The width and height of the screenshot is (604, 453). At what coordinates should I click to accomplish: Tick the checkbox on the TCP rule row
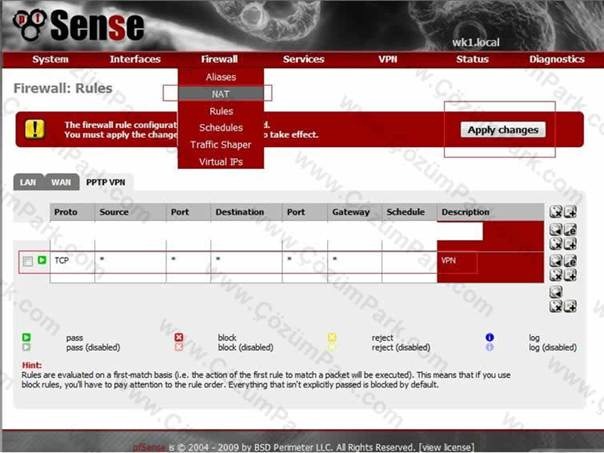click(28, 261)
